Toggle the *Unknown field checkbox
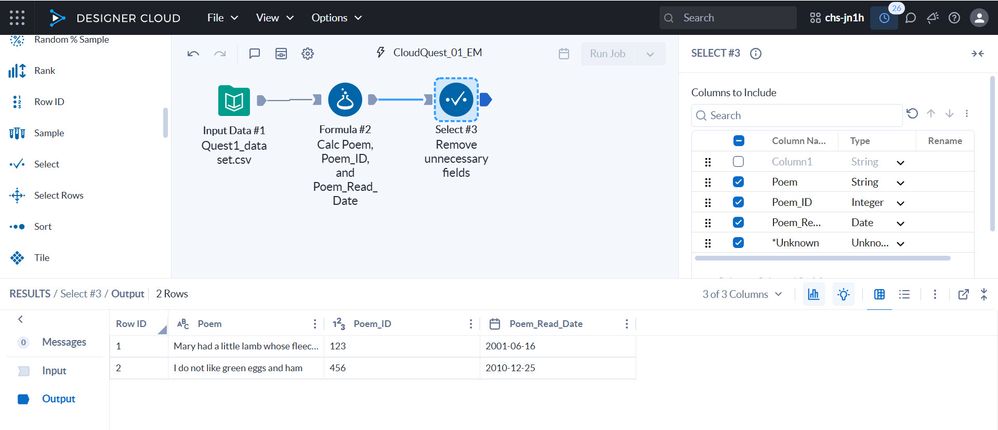 click(738, 243)
